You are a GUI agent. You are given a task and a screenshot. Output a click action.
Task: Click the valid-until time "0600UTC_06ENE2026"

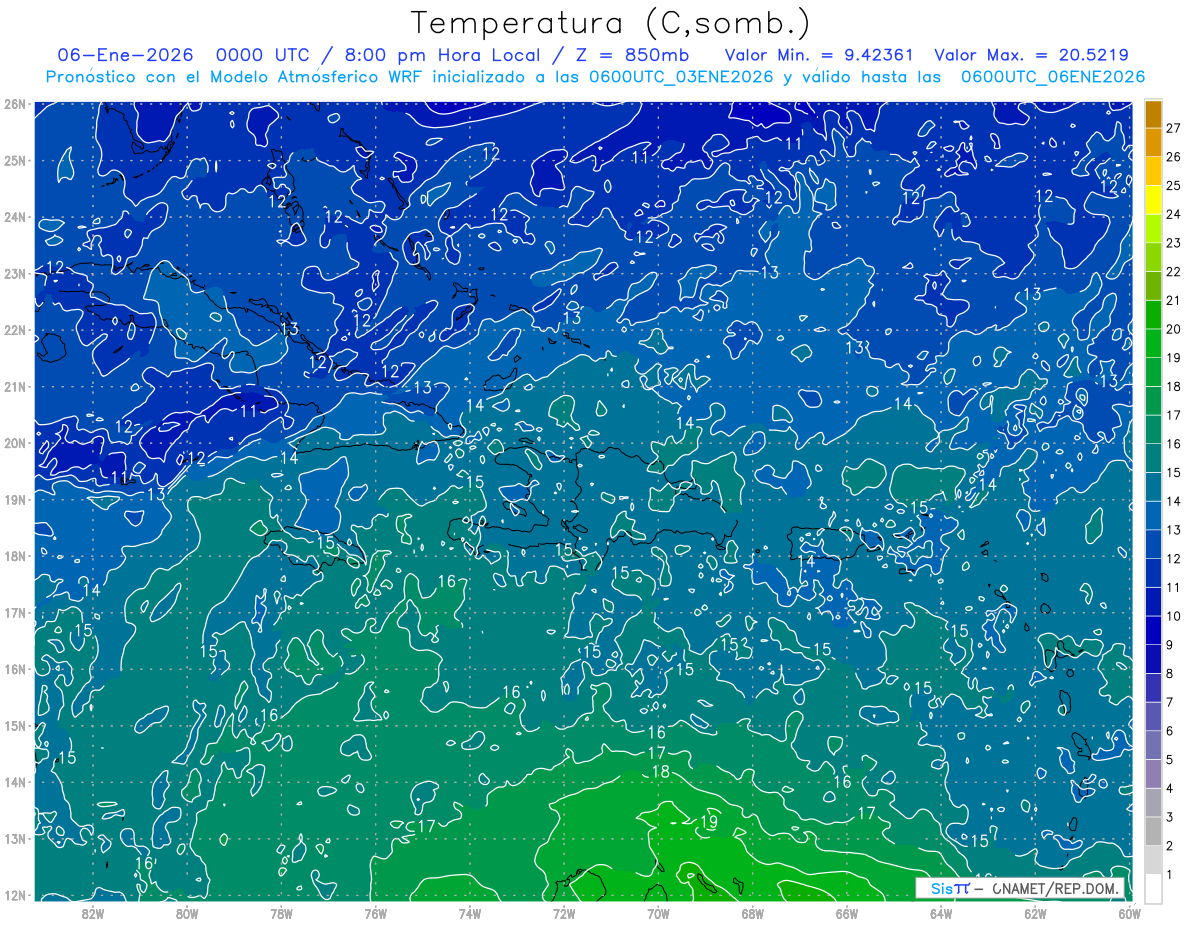pos(1053,77)
